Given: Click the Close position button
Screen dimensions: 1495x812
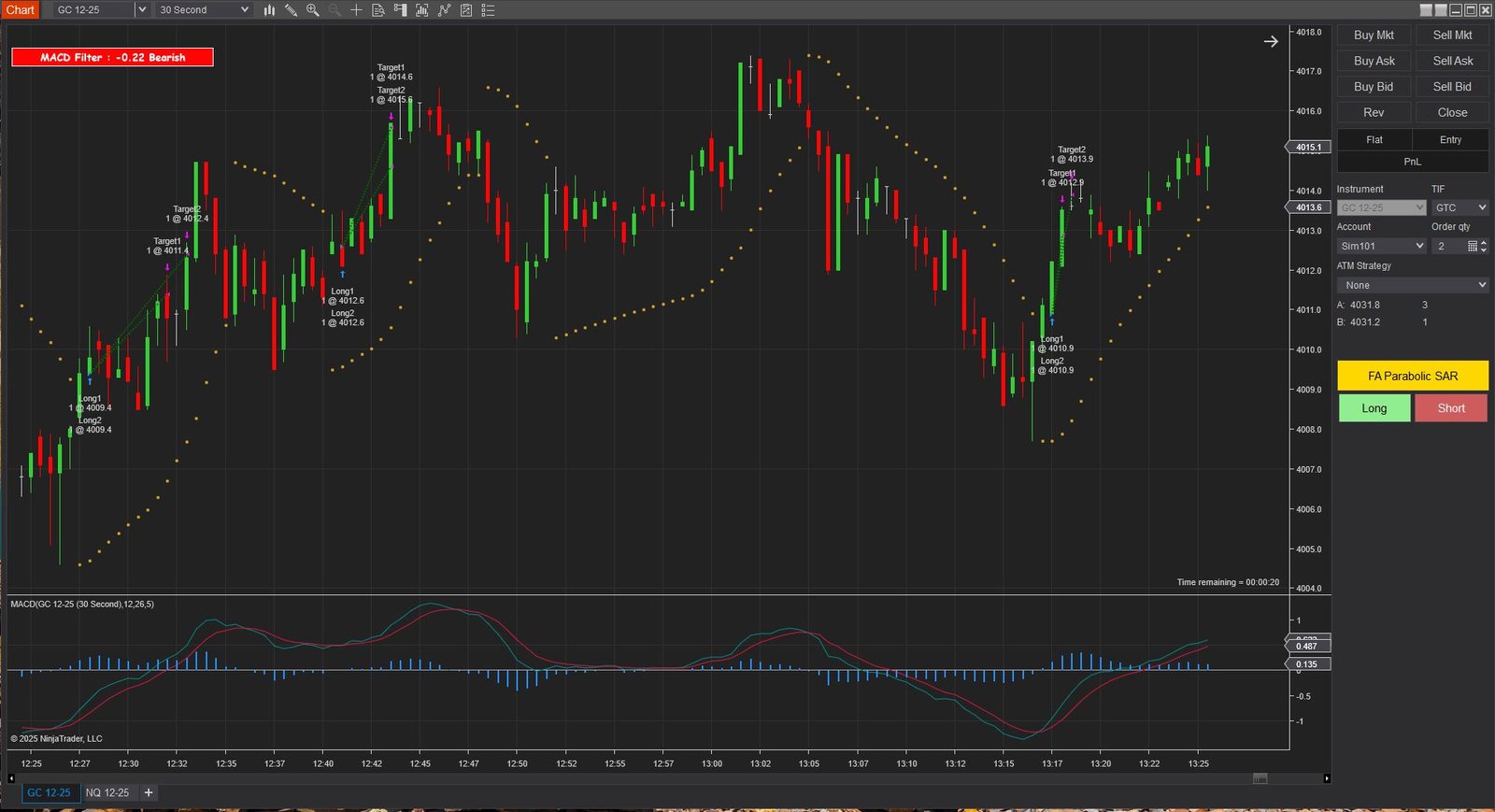Looking at the screenshot, I should (x=1452, y=112).
